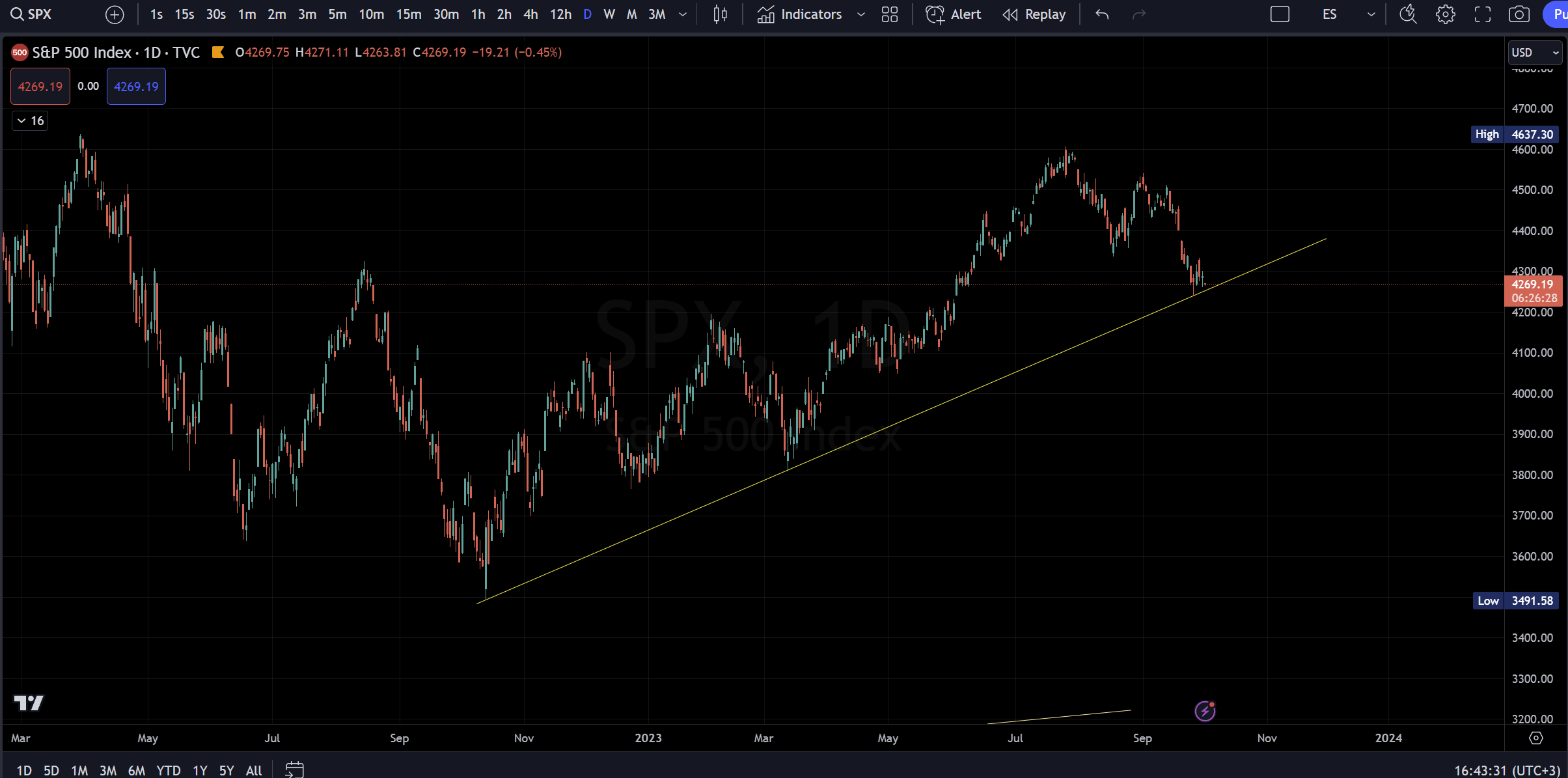This screenshot has height=778, width=1568.
Task: Select the 30s timeframe
Action: click(215, 14)
